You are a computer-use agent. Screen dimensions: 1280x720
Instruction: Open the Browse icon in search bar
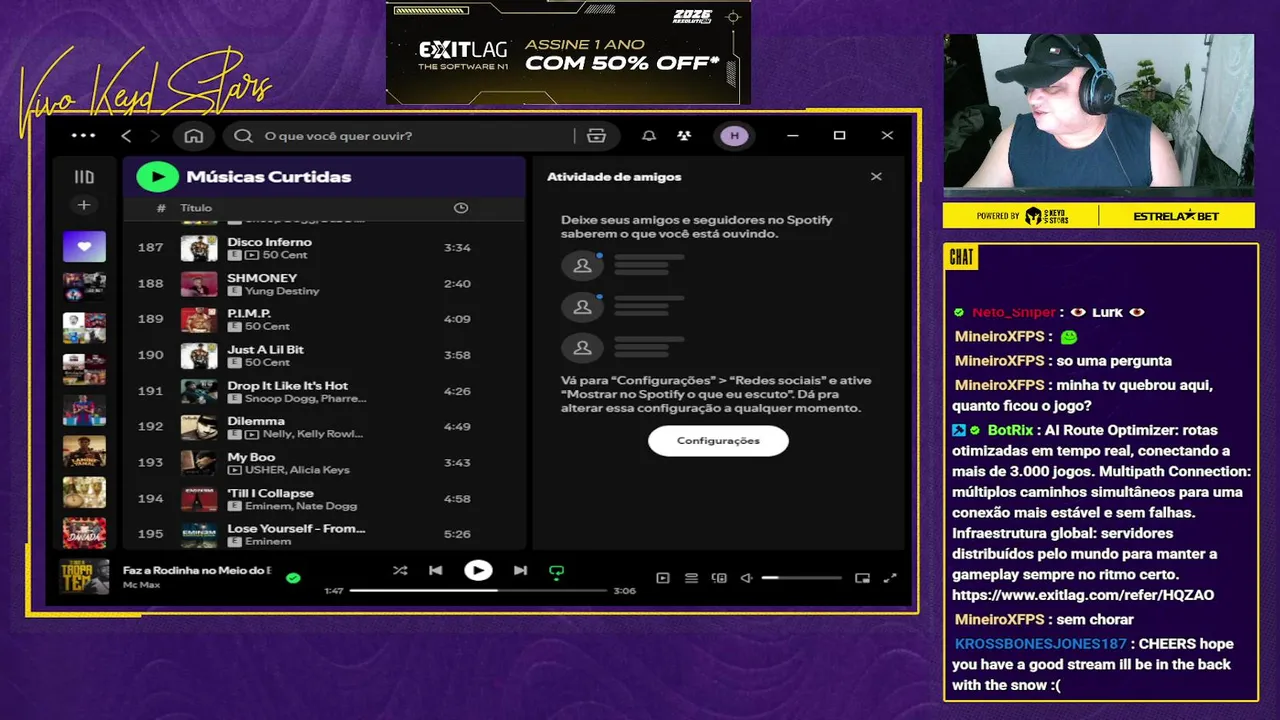[597, 136]
